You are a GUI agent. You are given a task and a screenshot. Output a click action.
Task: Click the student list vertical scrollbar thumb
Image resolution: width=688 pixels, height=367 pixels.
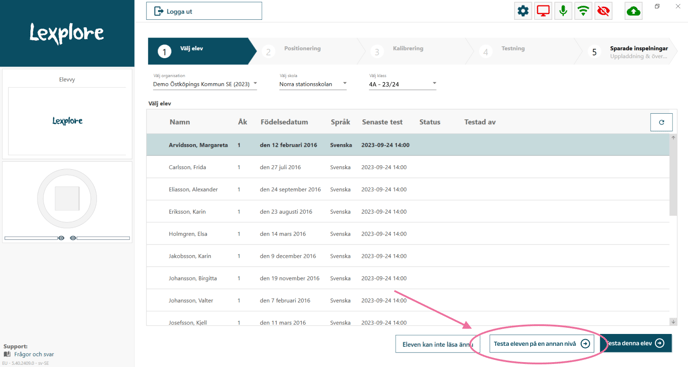click(673, 178)
